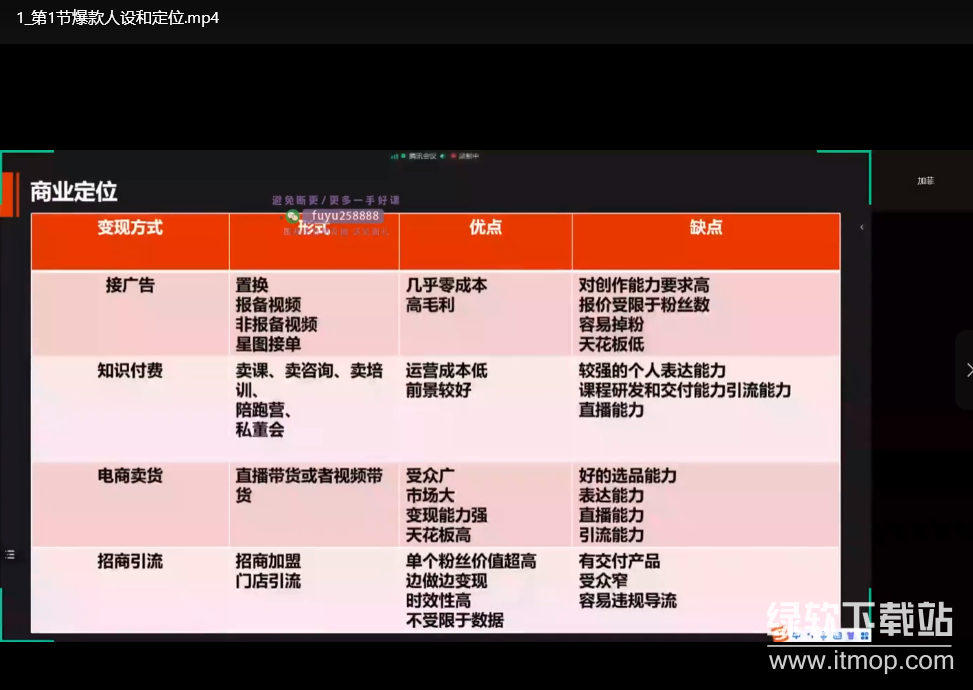Click the text 课程研发和交付能力引流能力

[684, 390]
